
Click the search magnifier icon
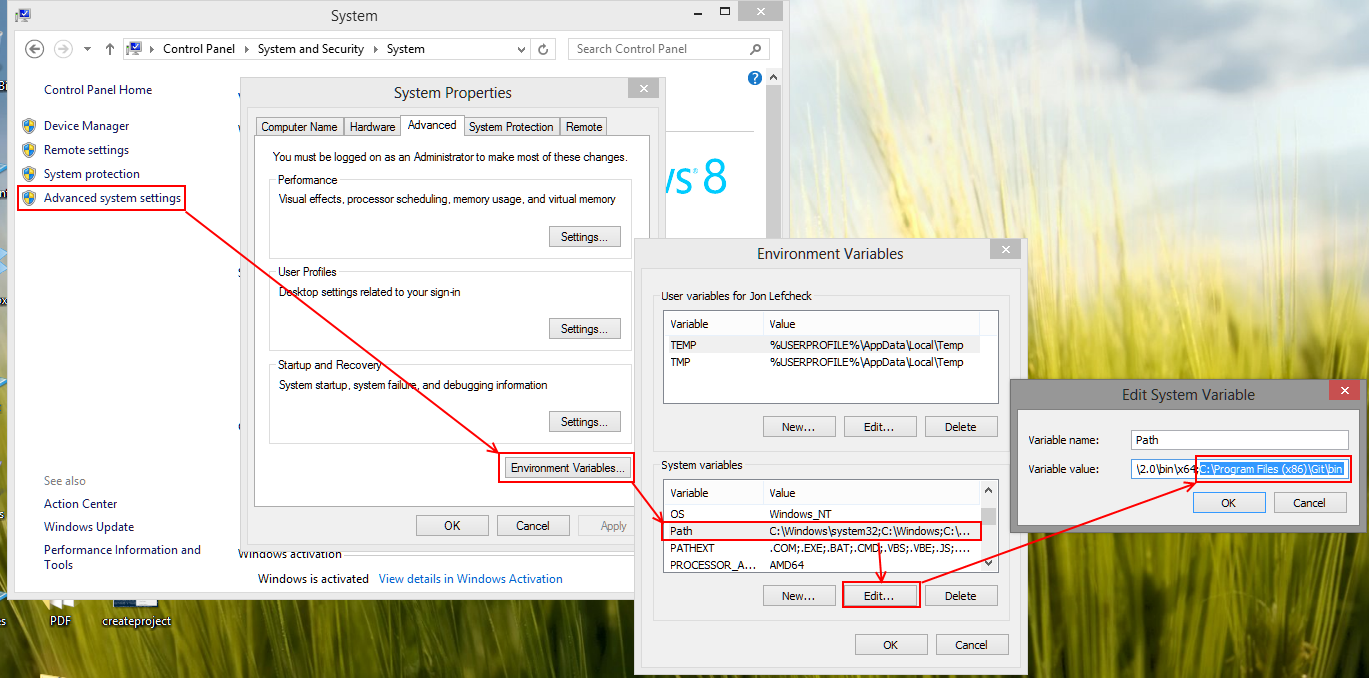[x=756, y=49]
